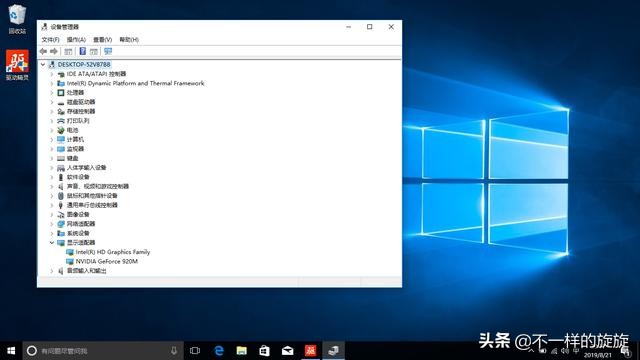Open the 文件(F) menu
Viewport: 640px width, 360px height.
click(x=50, y=40)
